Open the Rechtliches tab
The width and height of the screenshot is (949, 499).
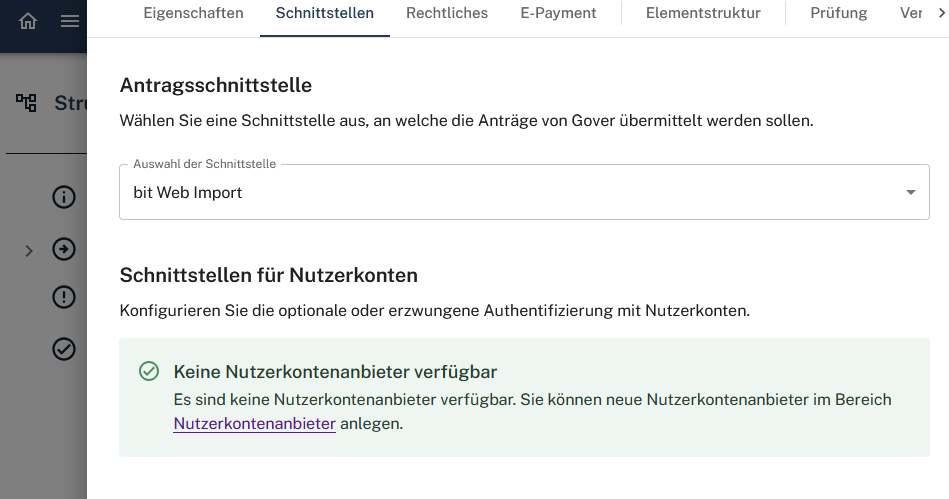pyautogui.click(x=447, y=13)
